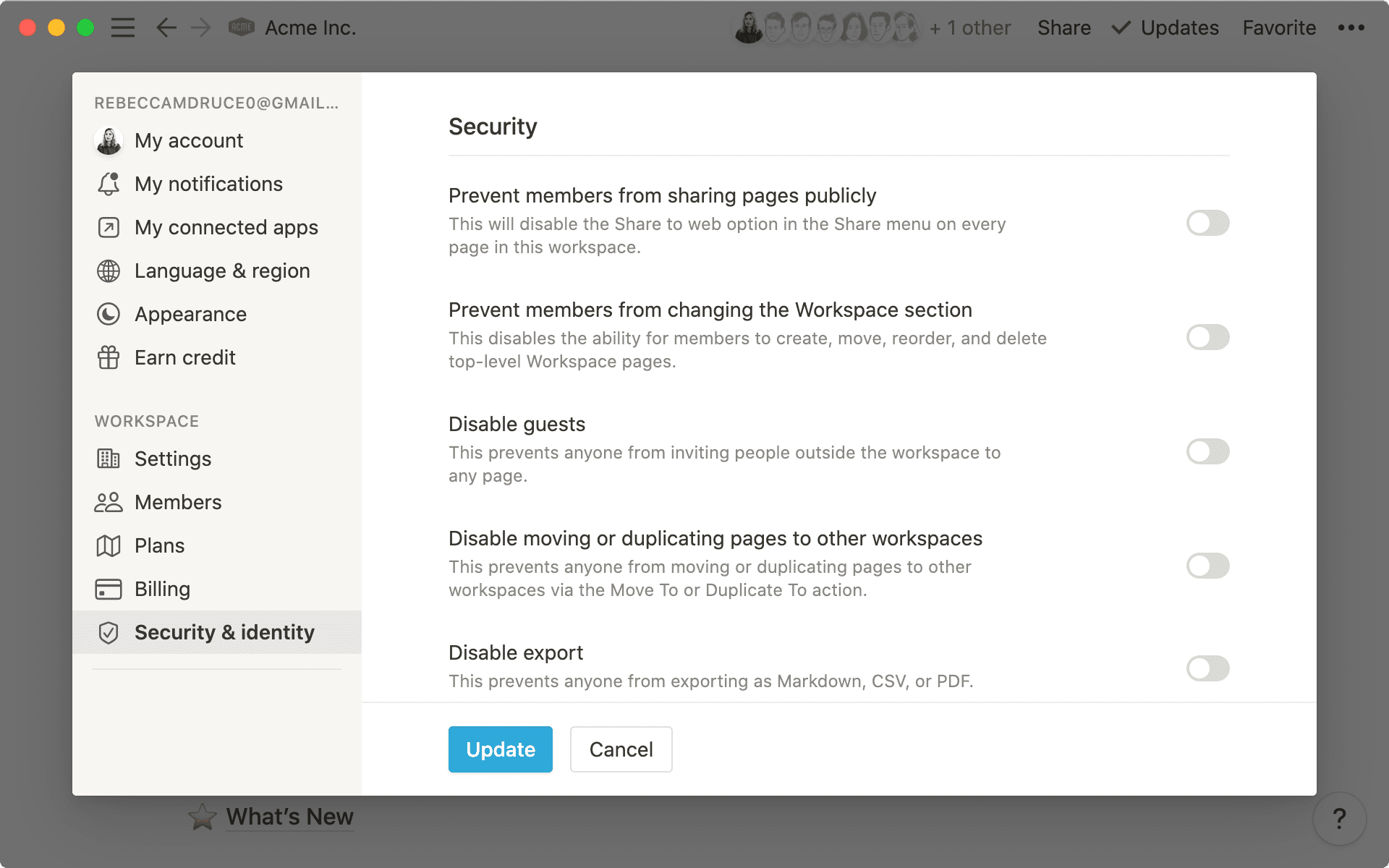Expand the Plans workspace option
Viewport: 1389px width, 868px height.
160,545
